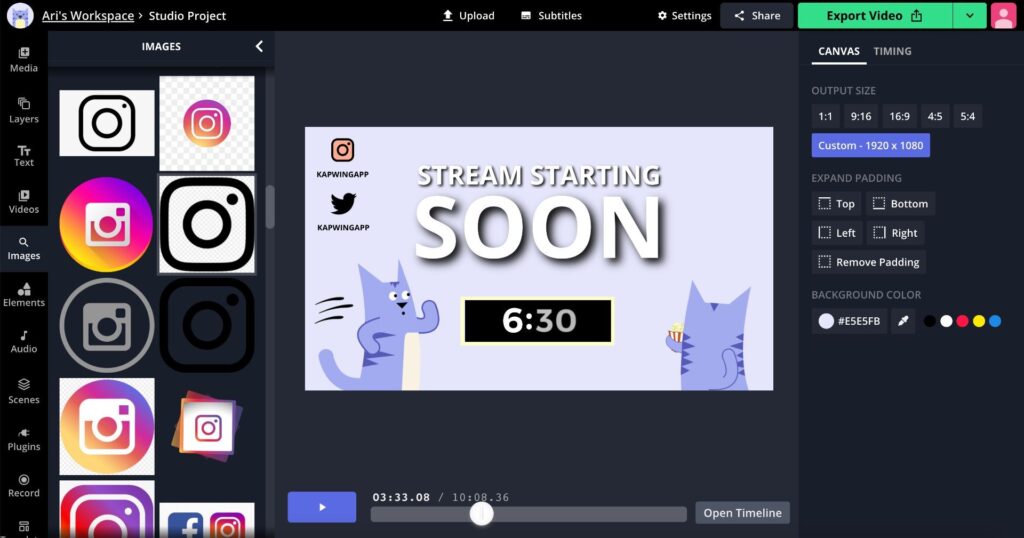The height and width of the screenshot is (538, 1024).
Task: Select dark black Instagram logo thumbnail
Action: [207, 325]
